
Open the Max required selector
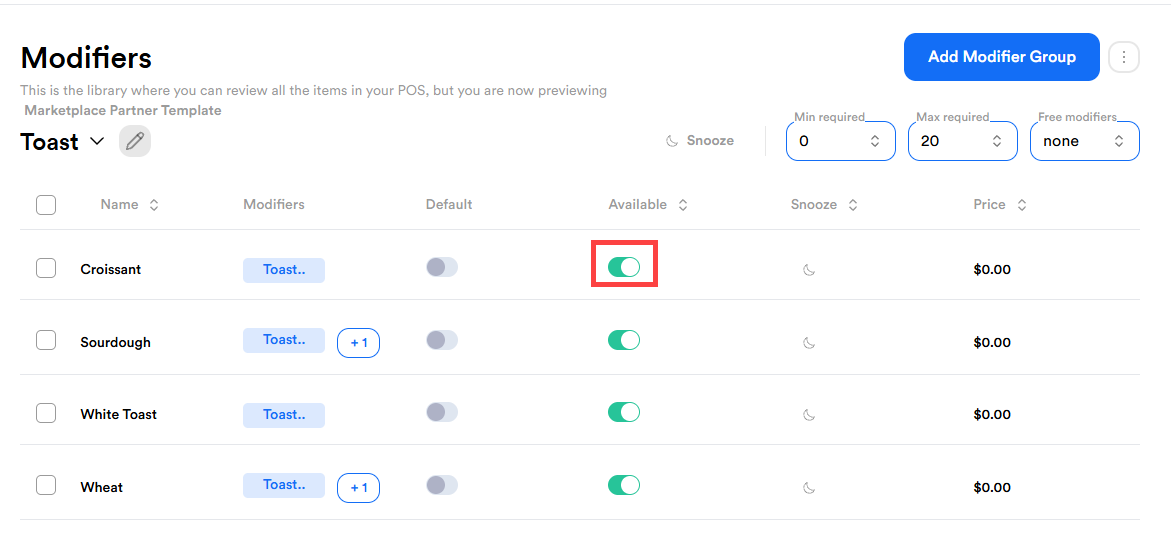point(962,141)
